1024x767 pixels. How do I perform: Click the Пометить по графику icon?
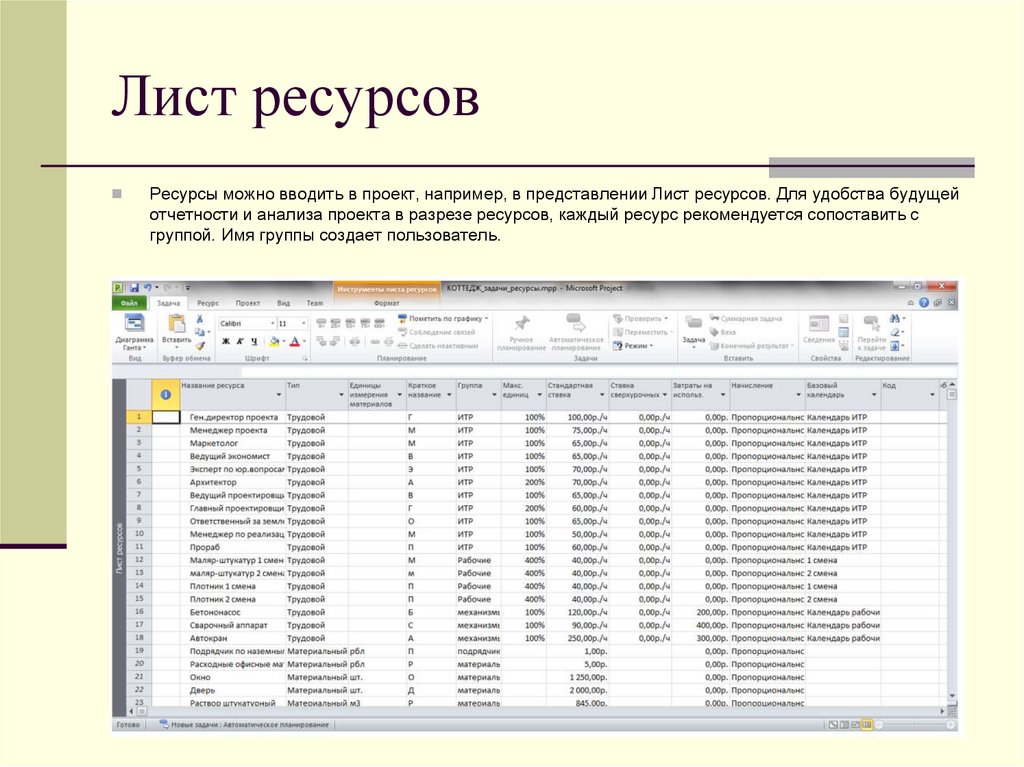click(x=402, y=318)
